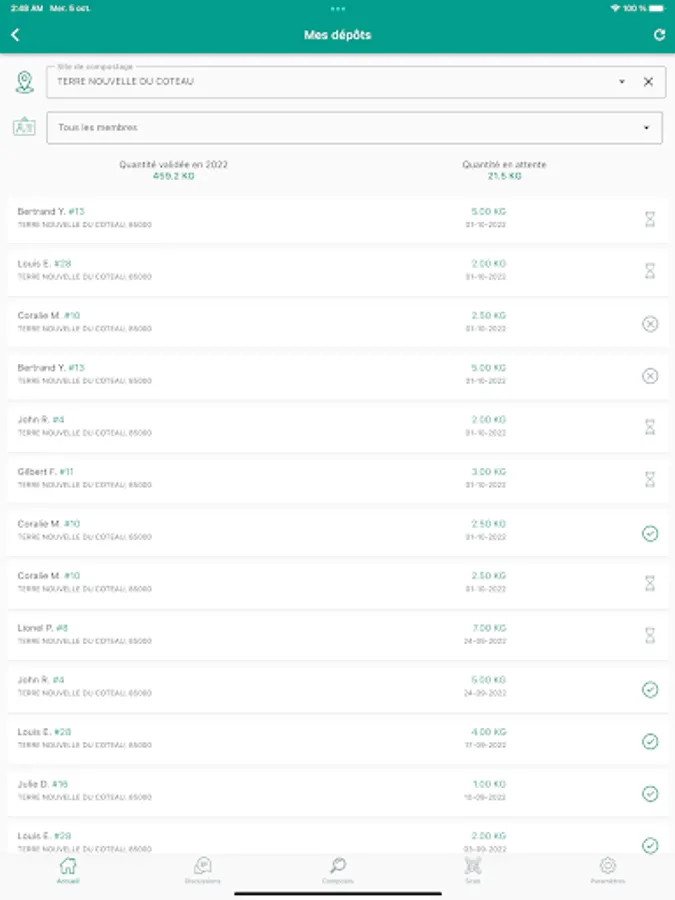Expand the Site de compostage dropdown

(x=622, y=82)
